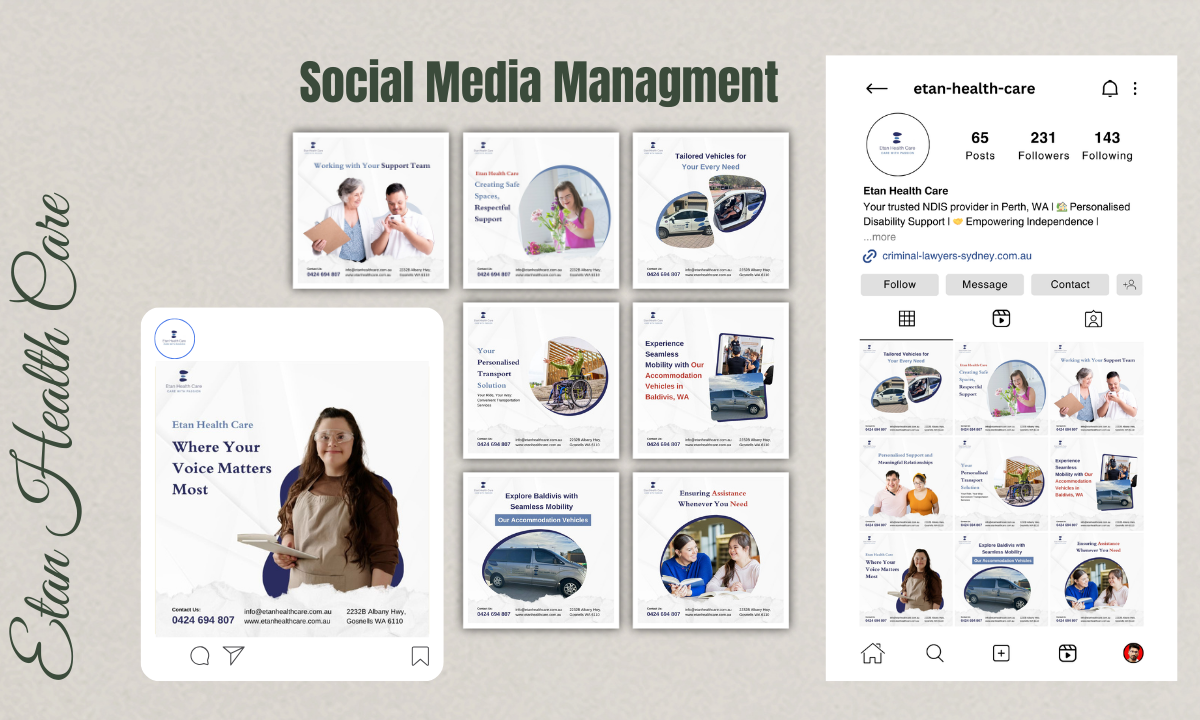Open the Reels tab on the profile
This screenshot has height=720, width=1200.
click(x=1000, y=318)
